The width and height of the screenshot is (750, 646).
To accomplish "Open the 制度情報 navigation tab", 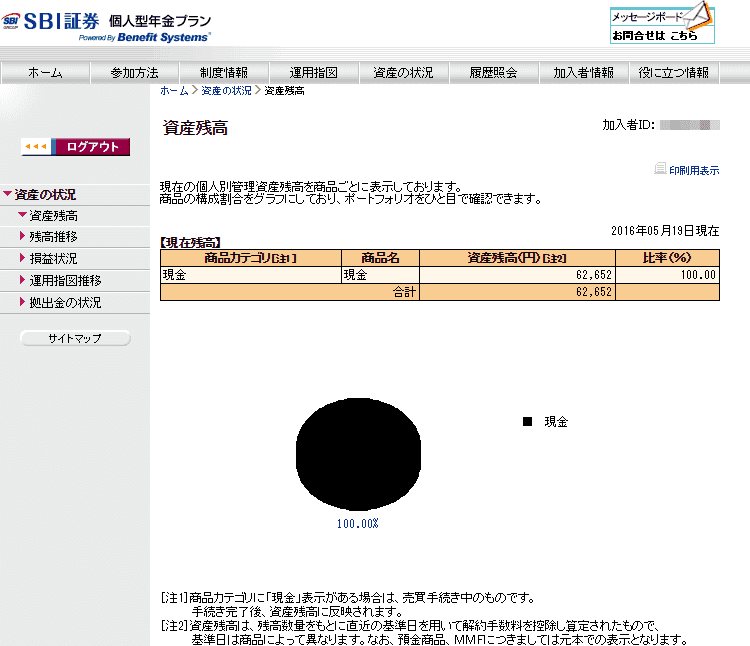I will pyautogui.click(x=224, y=73).
